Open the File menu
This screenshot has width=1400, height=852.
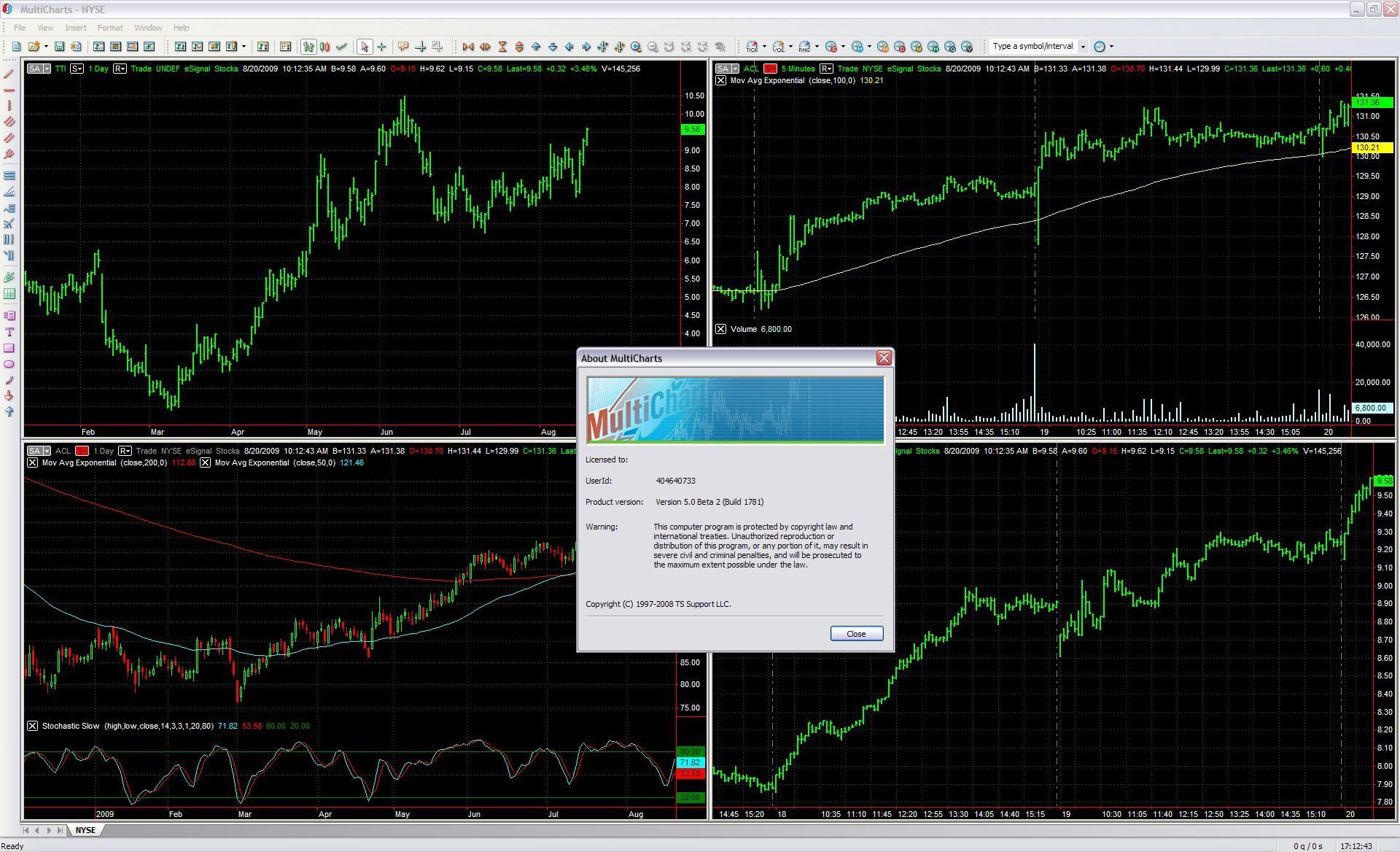click(20, 28)
